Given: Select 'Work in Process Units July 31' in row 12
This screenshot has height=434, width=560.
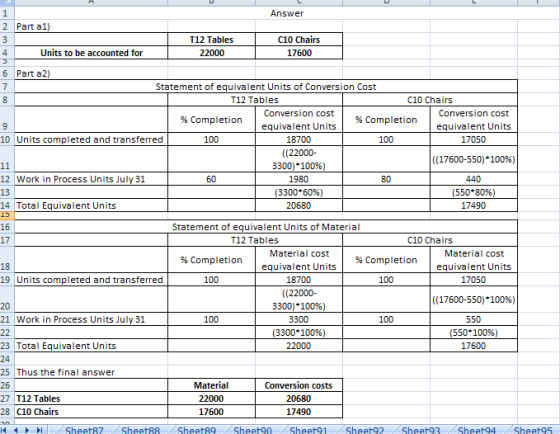Looking at the screenshot, I should [91, 179].
